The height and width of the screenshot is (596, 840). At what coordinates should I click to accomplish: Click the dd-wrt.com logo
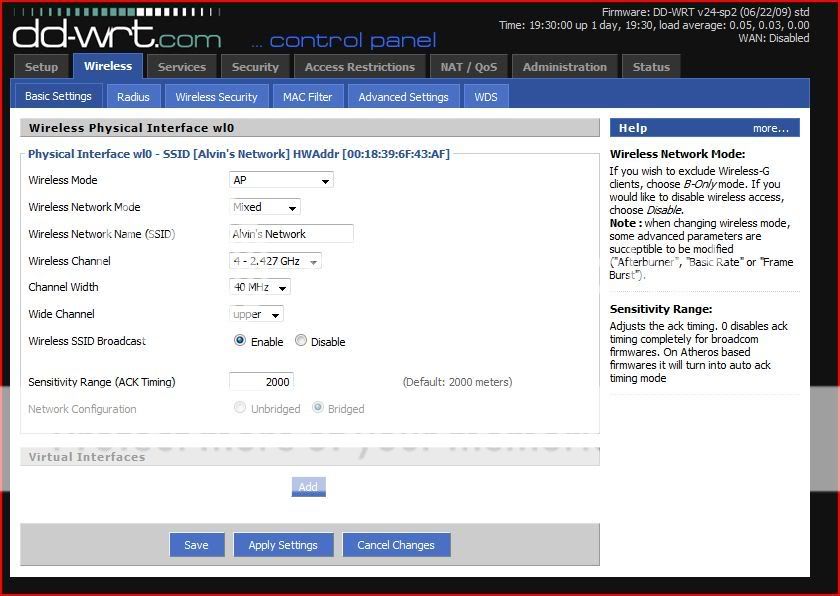pyautogui.click(x=117, y=35)
